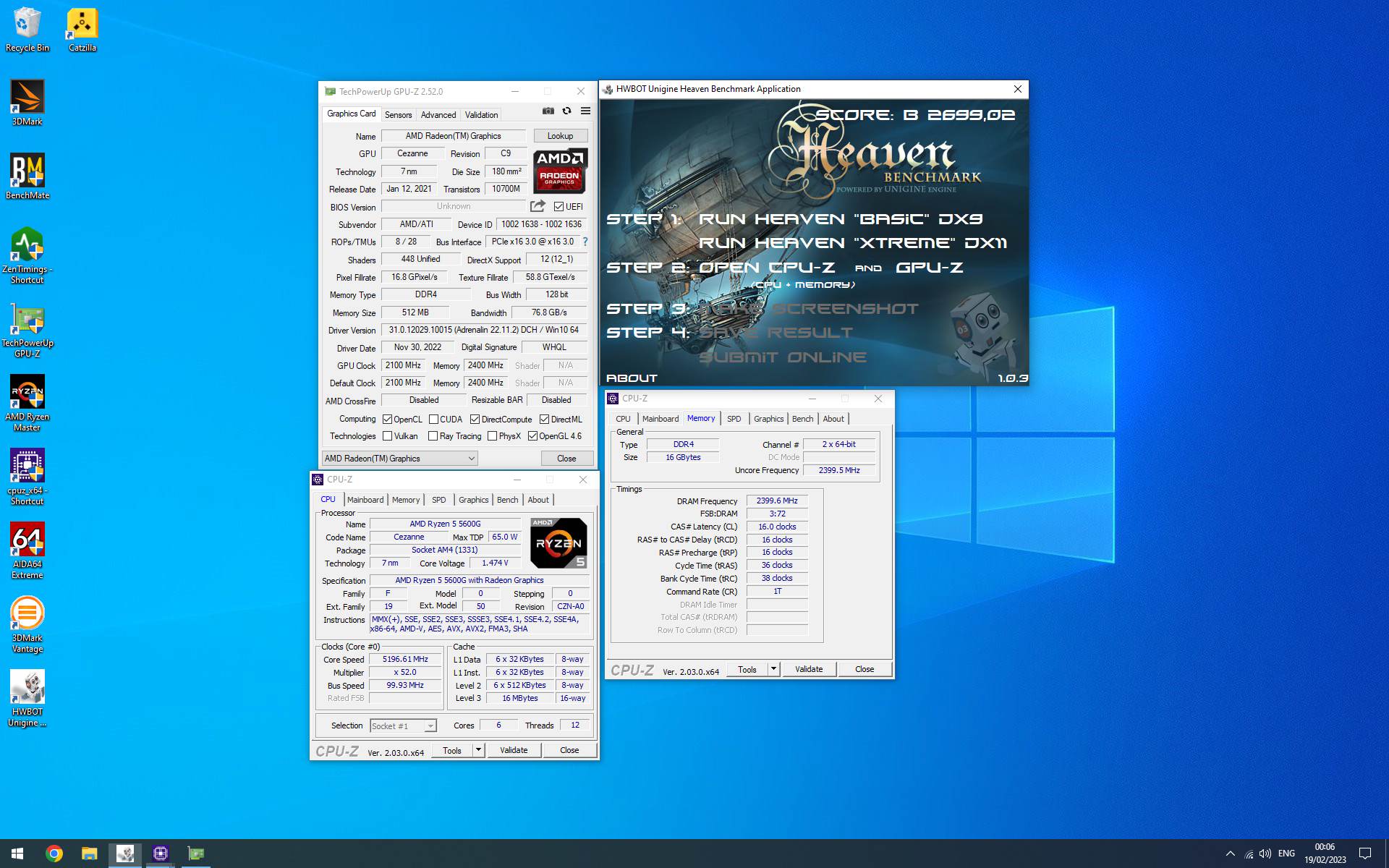Click the taskbar clock showing 00:06
Image resolution: width=1389 pixels, height=868 pixels.
[x=1325, y=854]
